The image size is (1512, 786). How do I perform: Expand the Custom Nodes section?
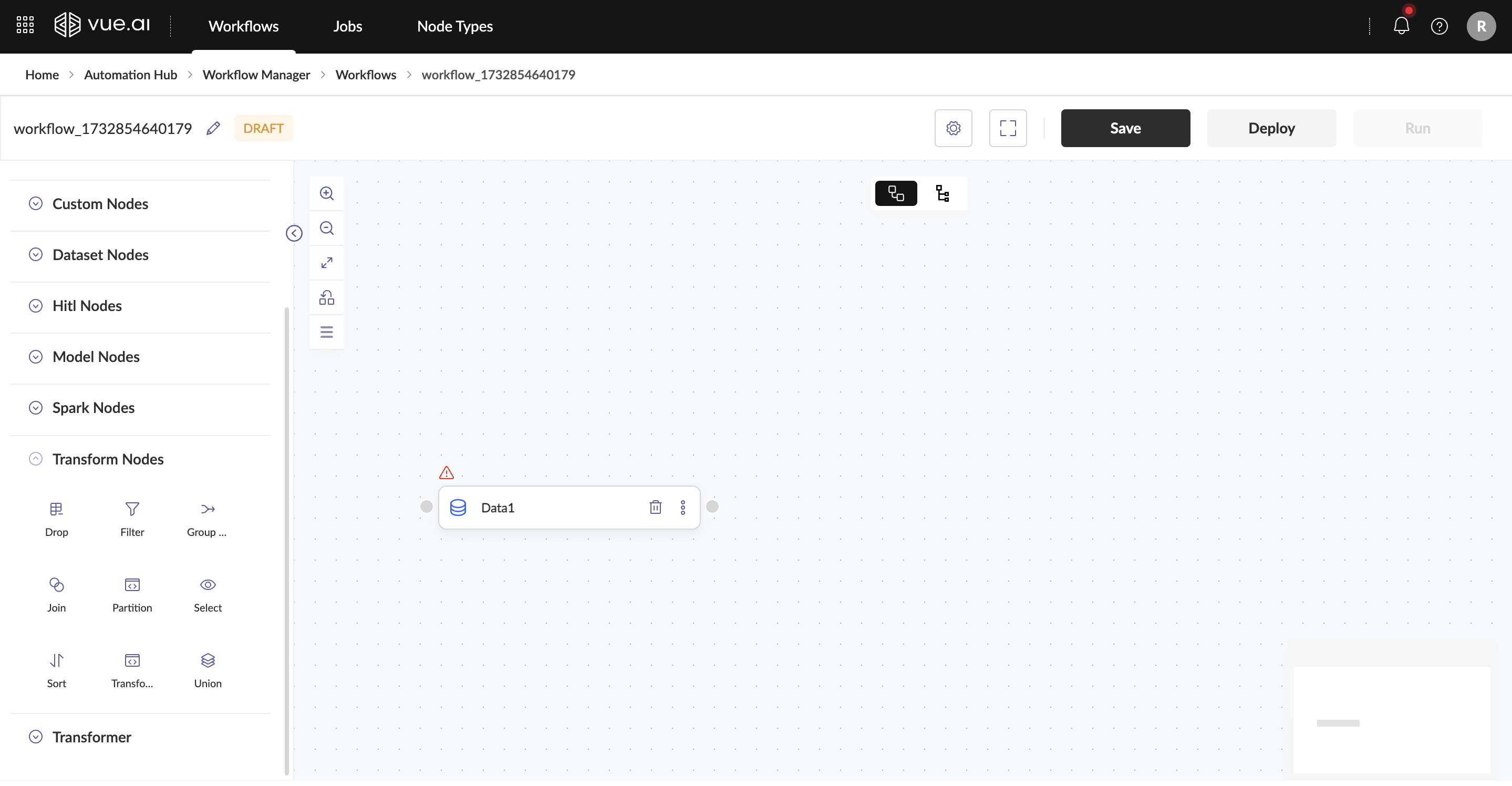(x=36, y=204)
